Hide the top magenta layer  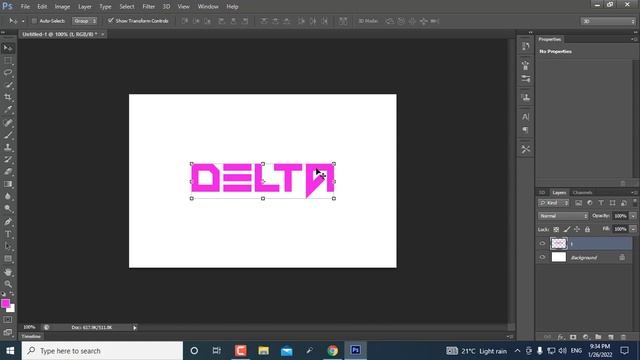(x=542, y=244)
